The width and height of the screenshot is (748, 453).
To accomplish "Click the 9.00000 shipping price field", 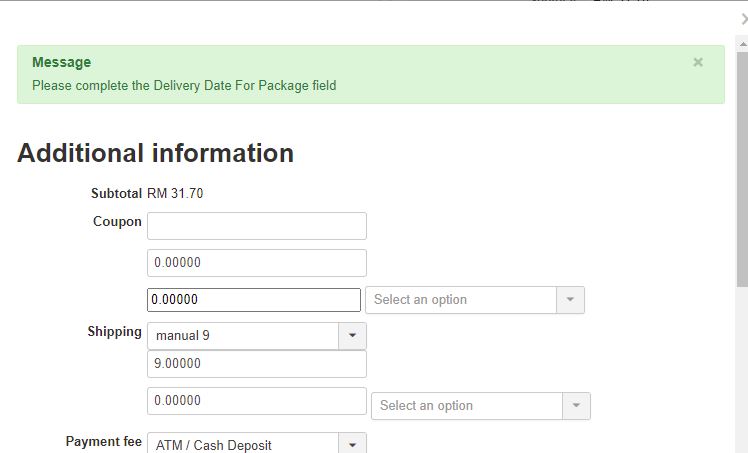I will (x=256, y=364).
